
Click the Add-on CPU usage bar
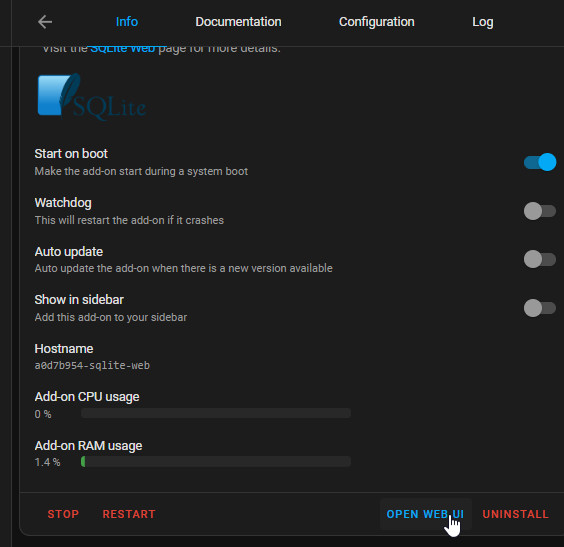coord(216,413)
